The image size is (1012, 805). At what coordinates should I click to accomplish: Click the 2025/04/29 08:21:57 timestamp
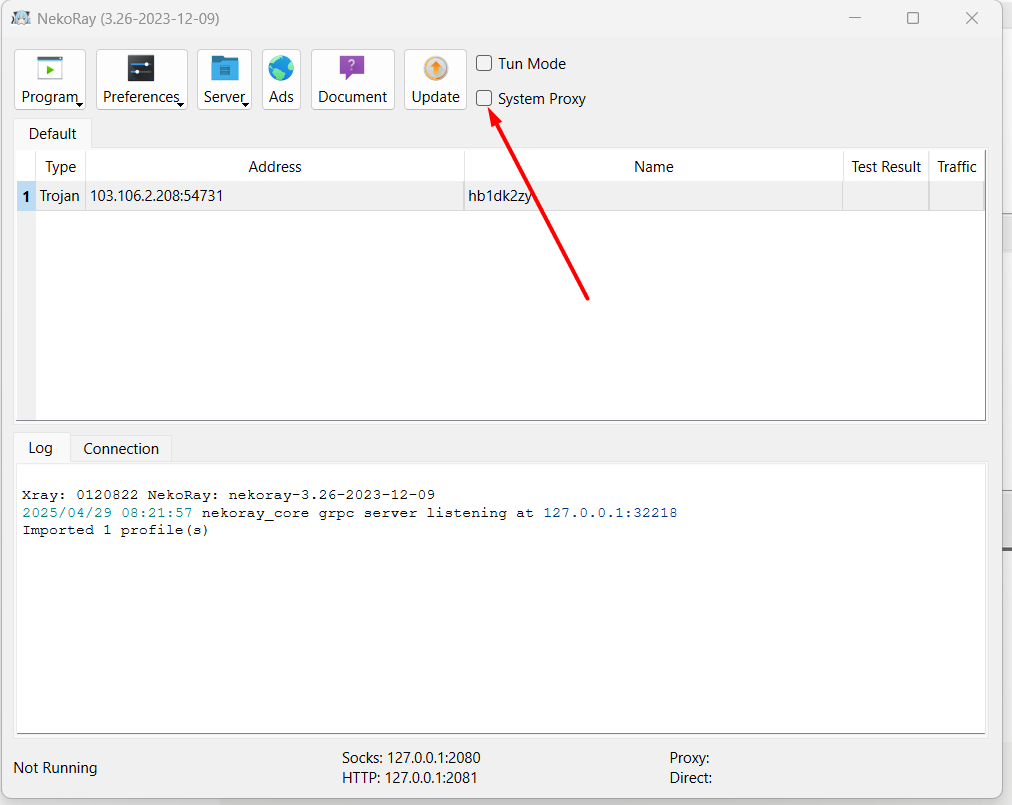(x=107, y=513)
